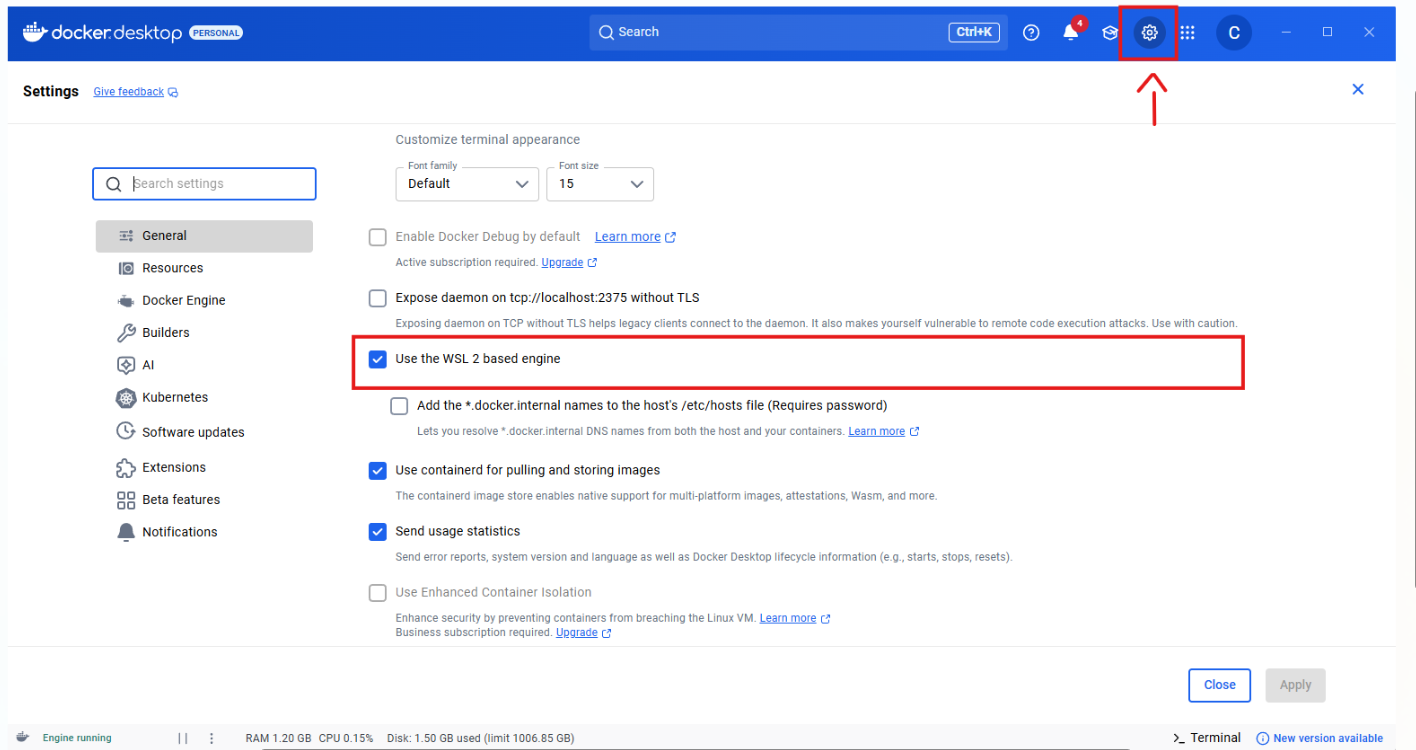Click the Kubernetes helm icon
The image size is (1416, 750).
126,398
